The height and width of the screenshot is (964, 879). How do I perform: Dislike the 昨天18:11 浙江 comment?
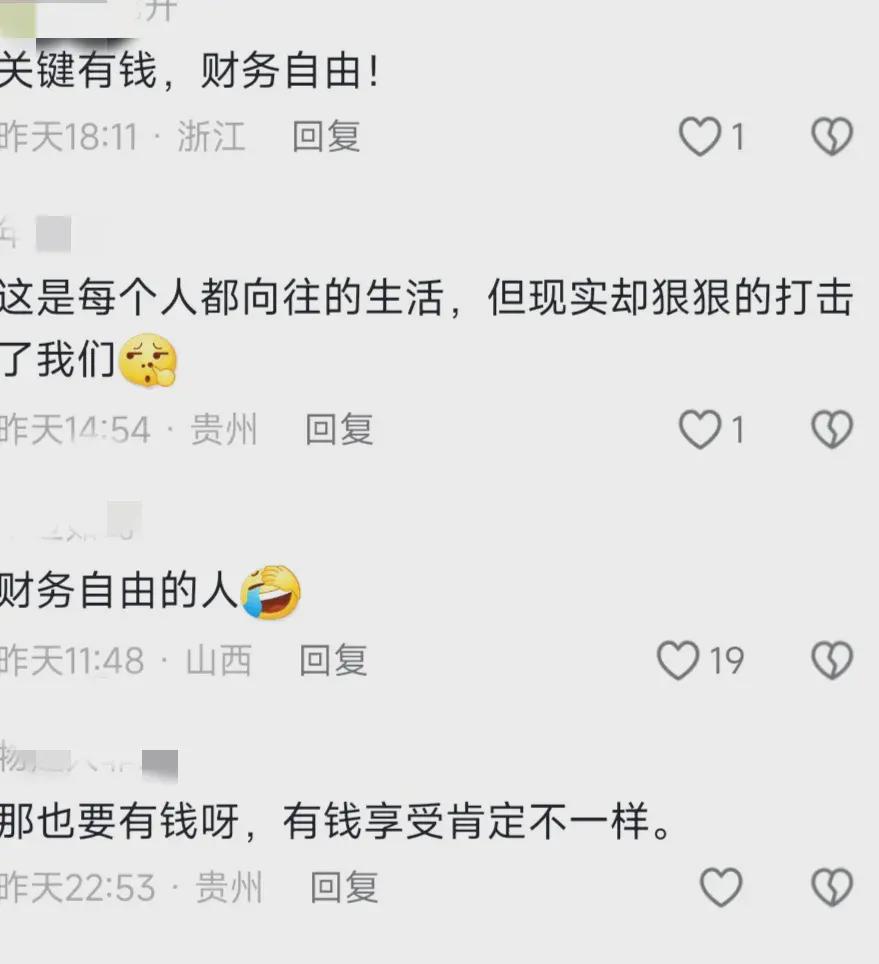tap(832, 136)
